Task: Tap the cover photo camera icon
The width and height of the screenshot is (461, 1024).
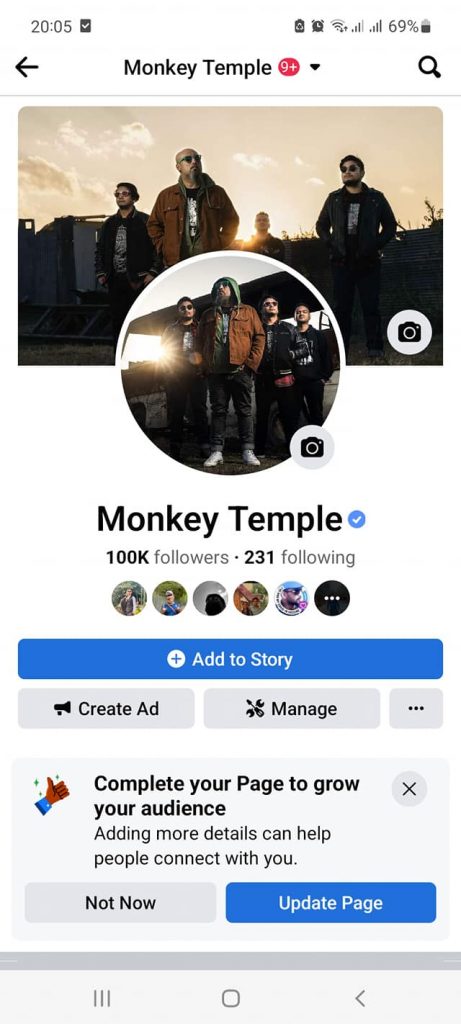Action: (x=409, y=332)
